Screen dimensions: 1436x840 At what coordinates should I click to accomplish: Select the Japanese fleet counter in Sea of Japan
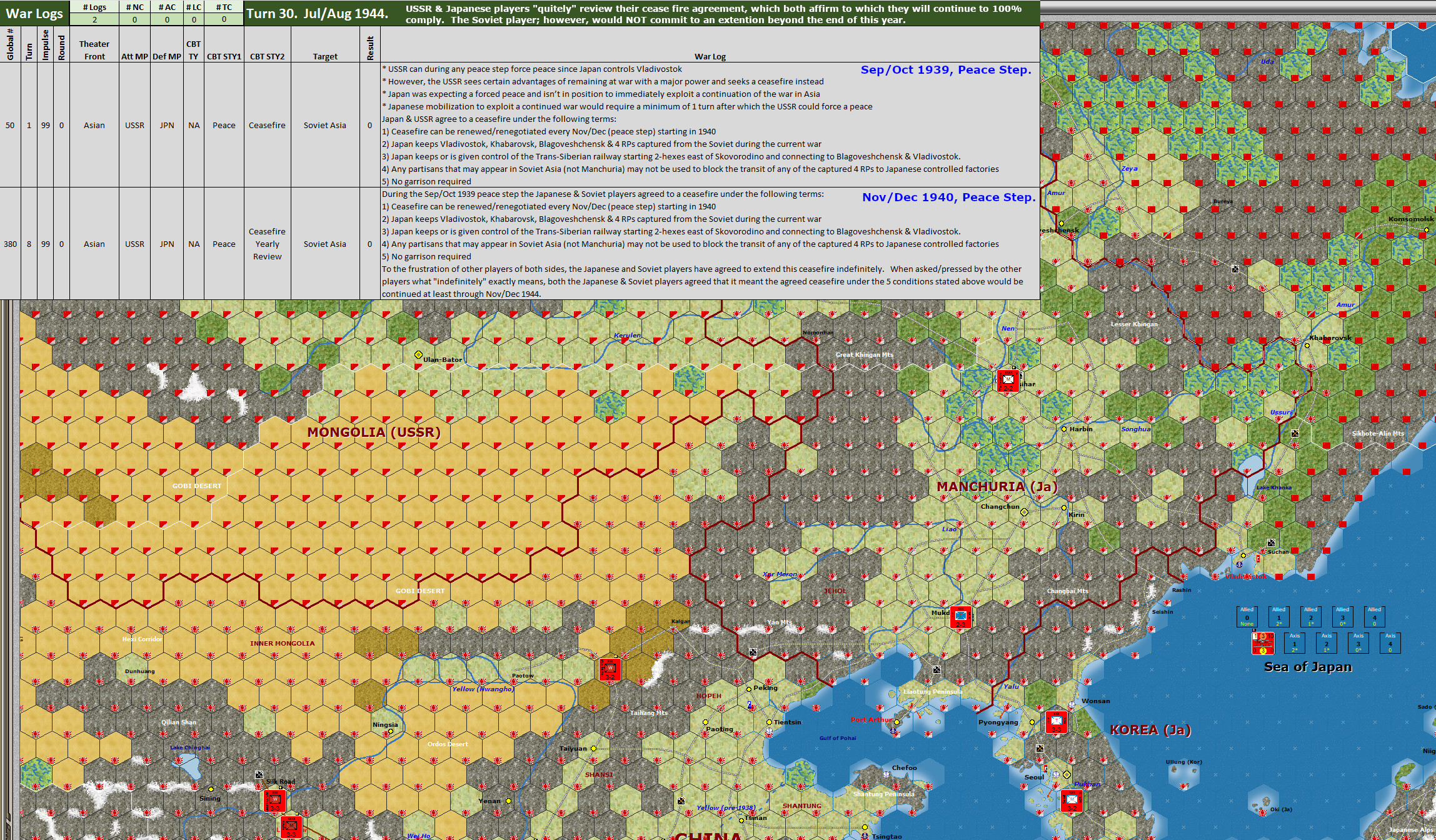[x=1263, y=643]
